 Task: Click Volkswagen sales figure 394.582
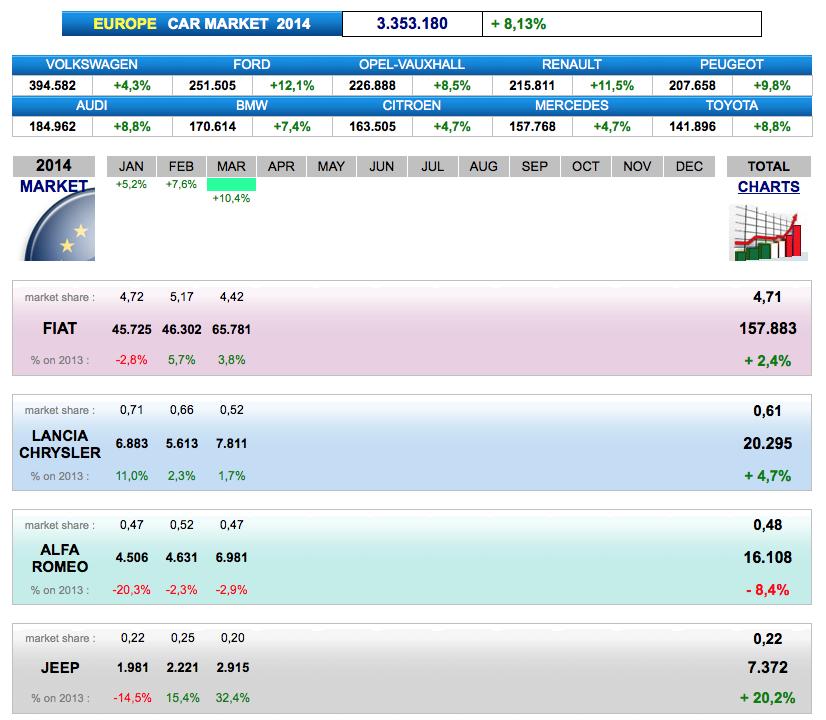[52, 85]
